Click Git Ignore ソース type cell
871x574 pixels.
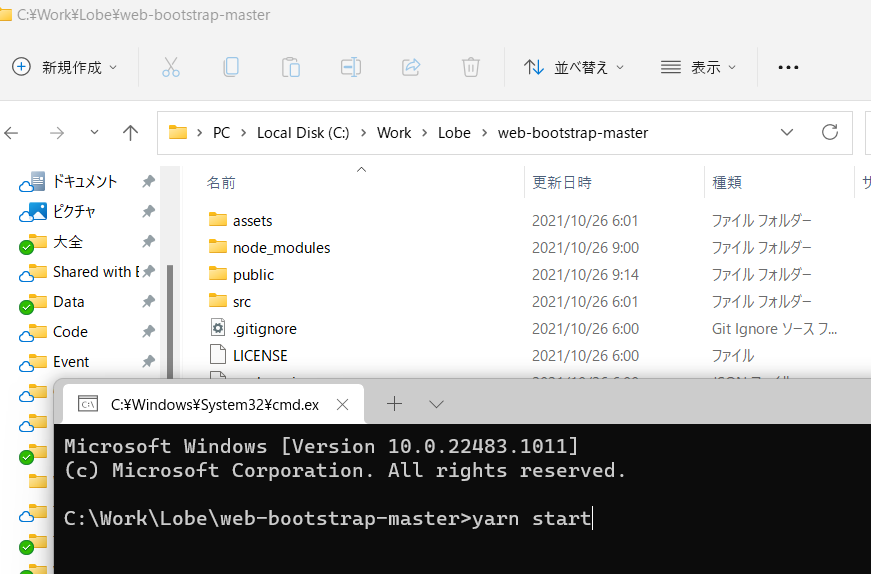point(774,329)
